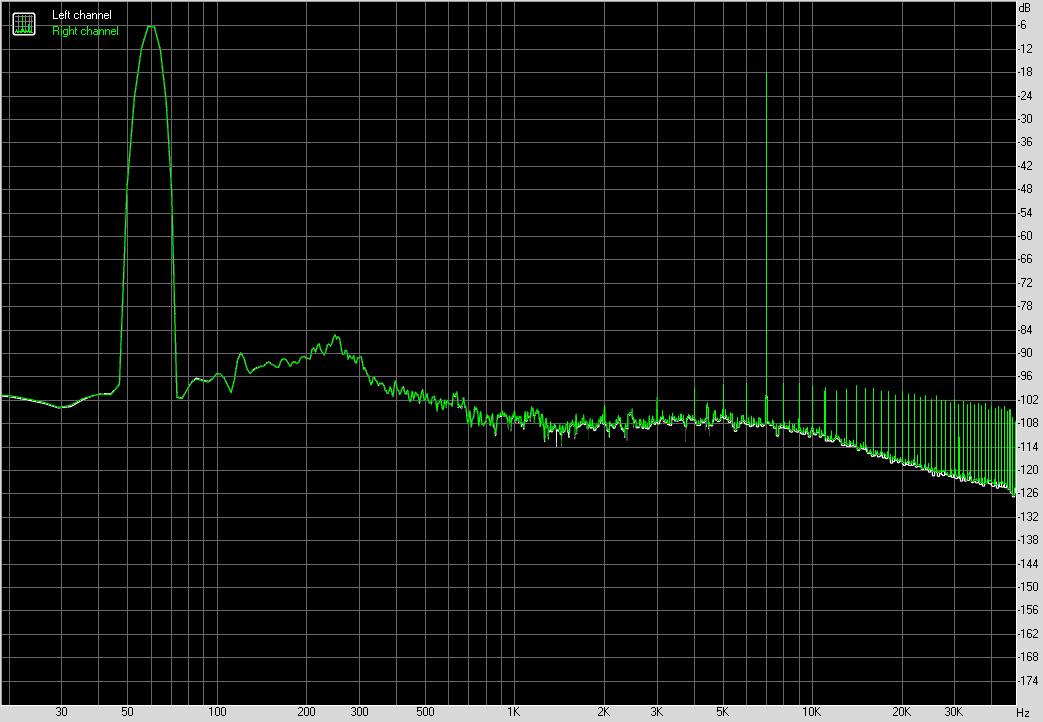Click the 5K frequency axis label

pyautogui.click(x=722, y=712)
